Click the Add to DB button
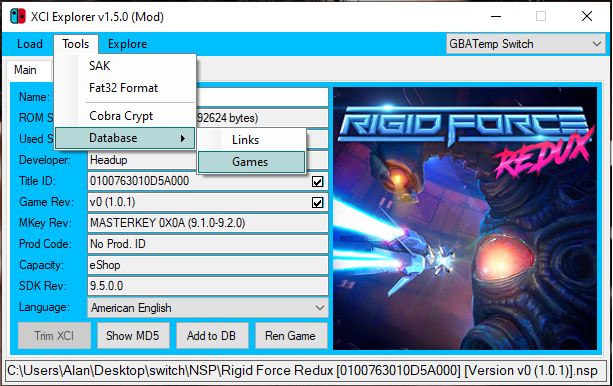 coord(212,336)
